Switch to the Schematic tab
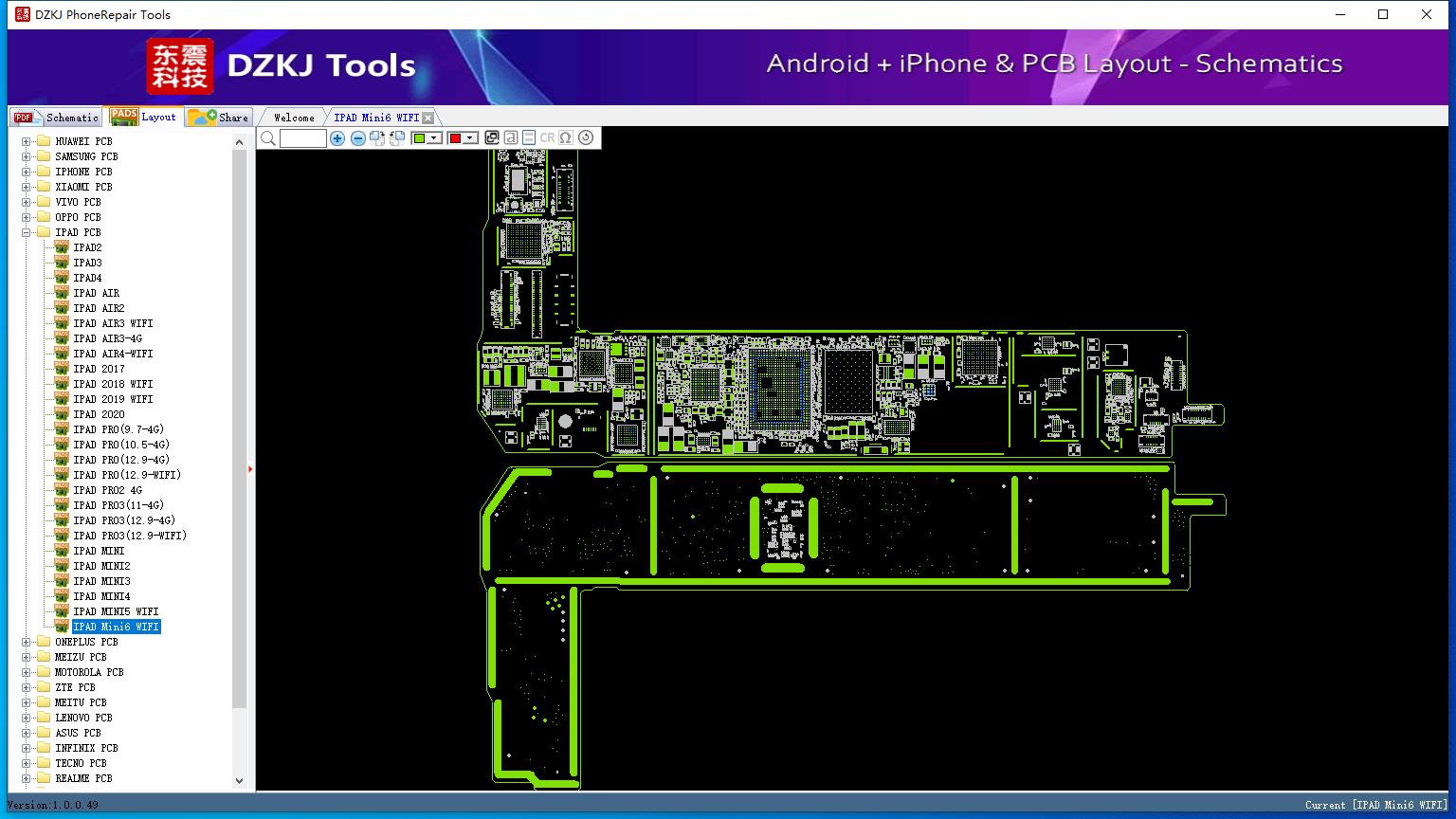This screenshot has width=1456, height=819. pos(57,118)
